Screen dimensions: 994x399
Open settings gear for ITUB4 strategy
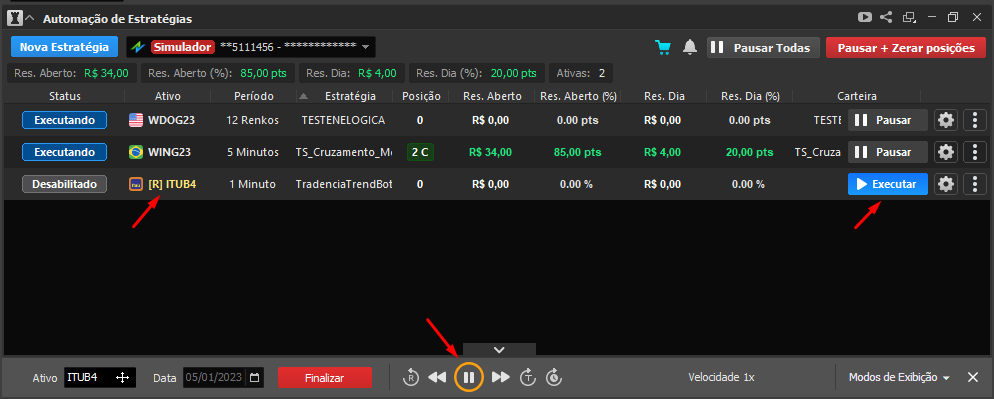coord(946,185)
